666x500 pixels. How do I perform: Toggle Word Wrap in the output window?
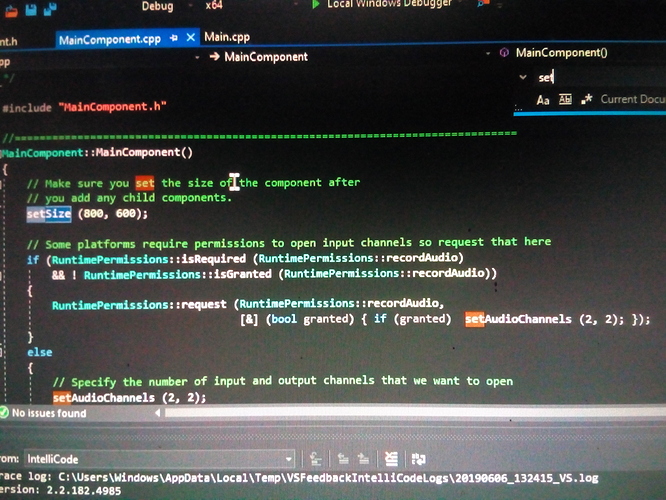[419, 459]
